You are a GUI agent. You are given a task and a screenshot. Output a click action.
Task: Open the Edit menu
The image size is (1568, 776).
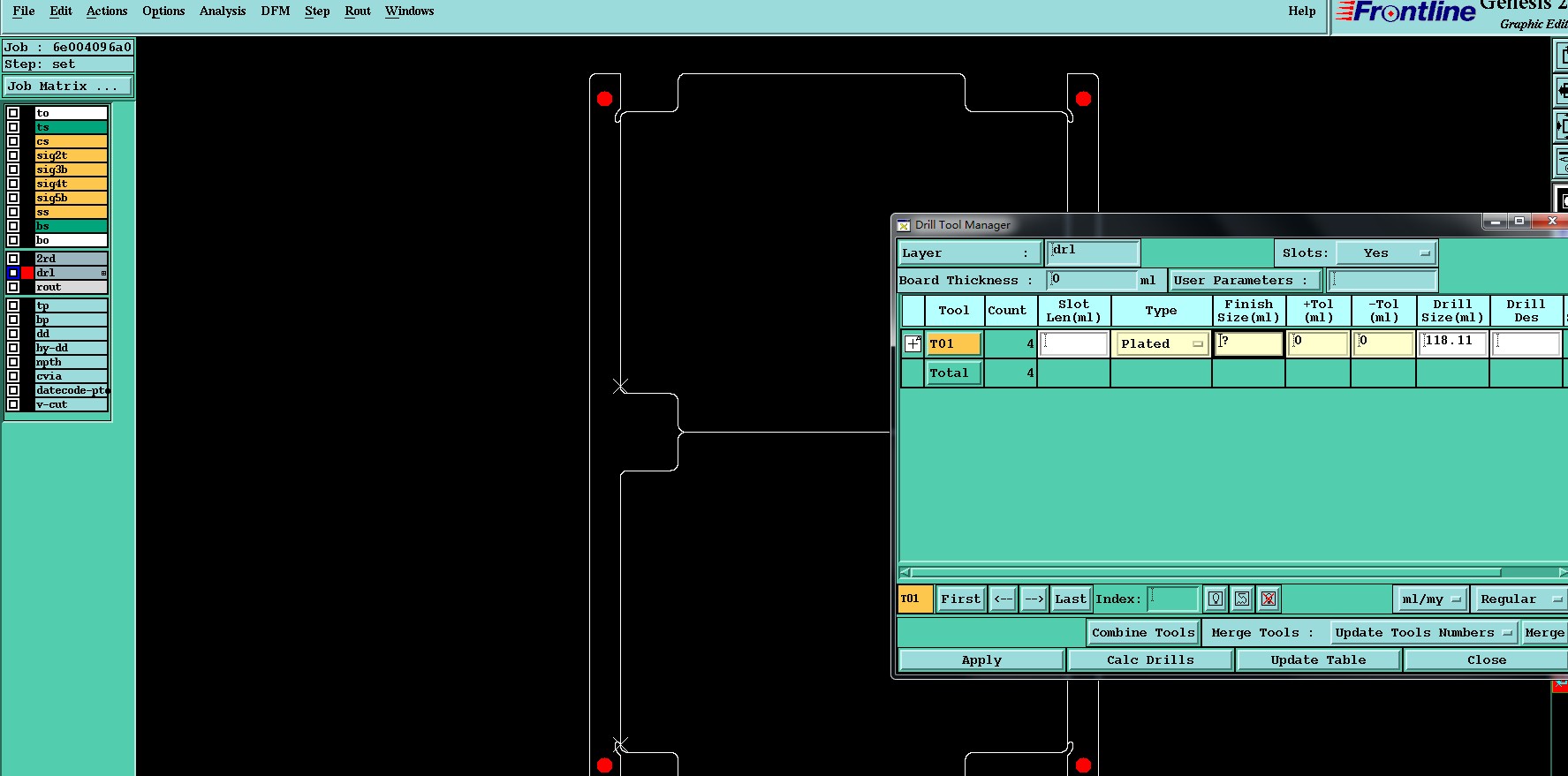(61, 11)
